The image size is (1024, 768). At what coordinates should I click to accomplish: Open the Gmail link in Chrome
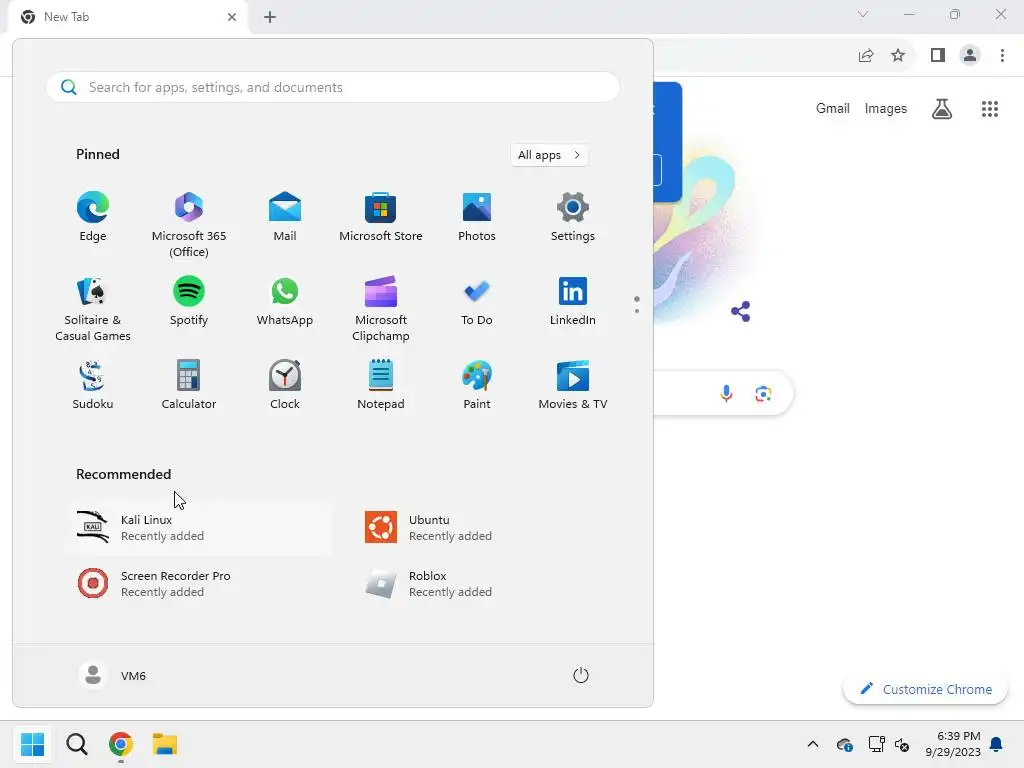tap(833, 108)
